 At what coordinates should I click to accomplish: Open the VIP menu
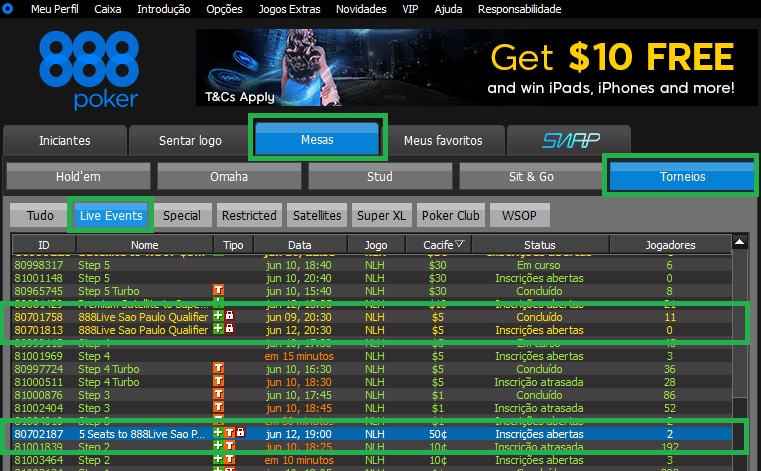tap(410, 9)
